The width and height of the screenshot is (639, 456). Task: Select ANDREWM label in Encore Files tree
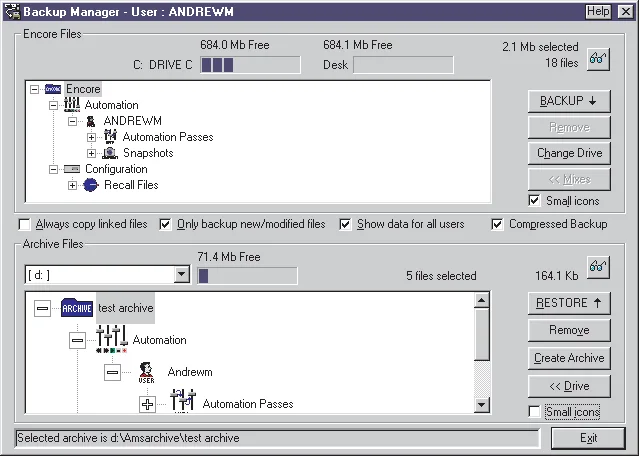[x=132, y=121]
